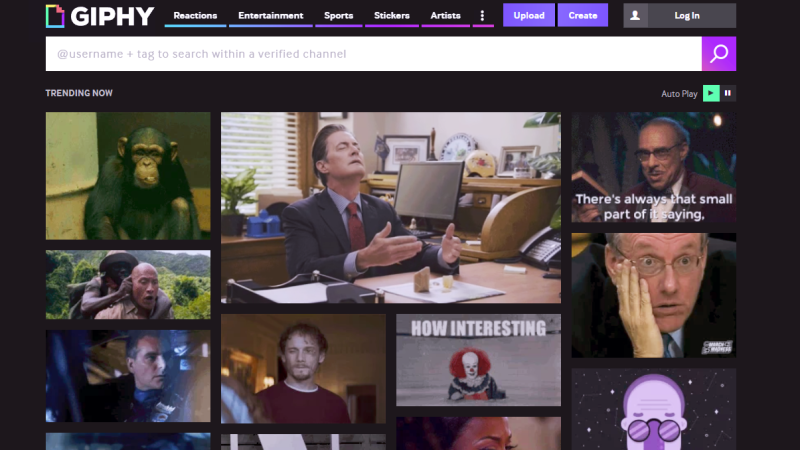Open the man at office desk GIF
This screenshot has height=450, width=800.
[391, 208]
